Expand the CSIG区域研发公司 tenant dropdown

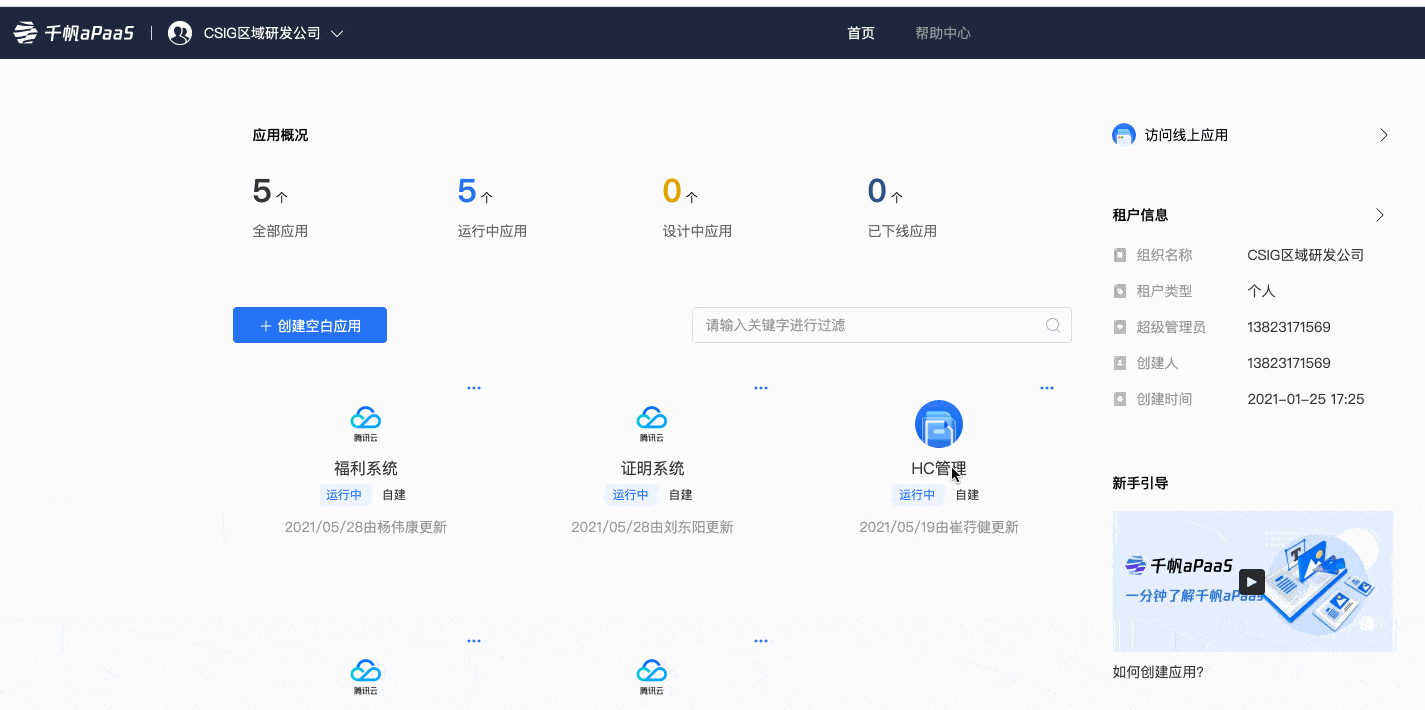pos(337,33)
